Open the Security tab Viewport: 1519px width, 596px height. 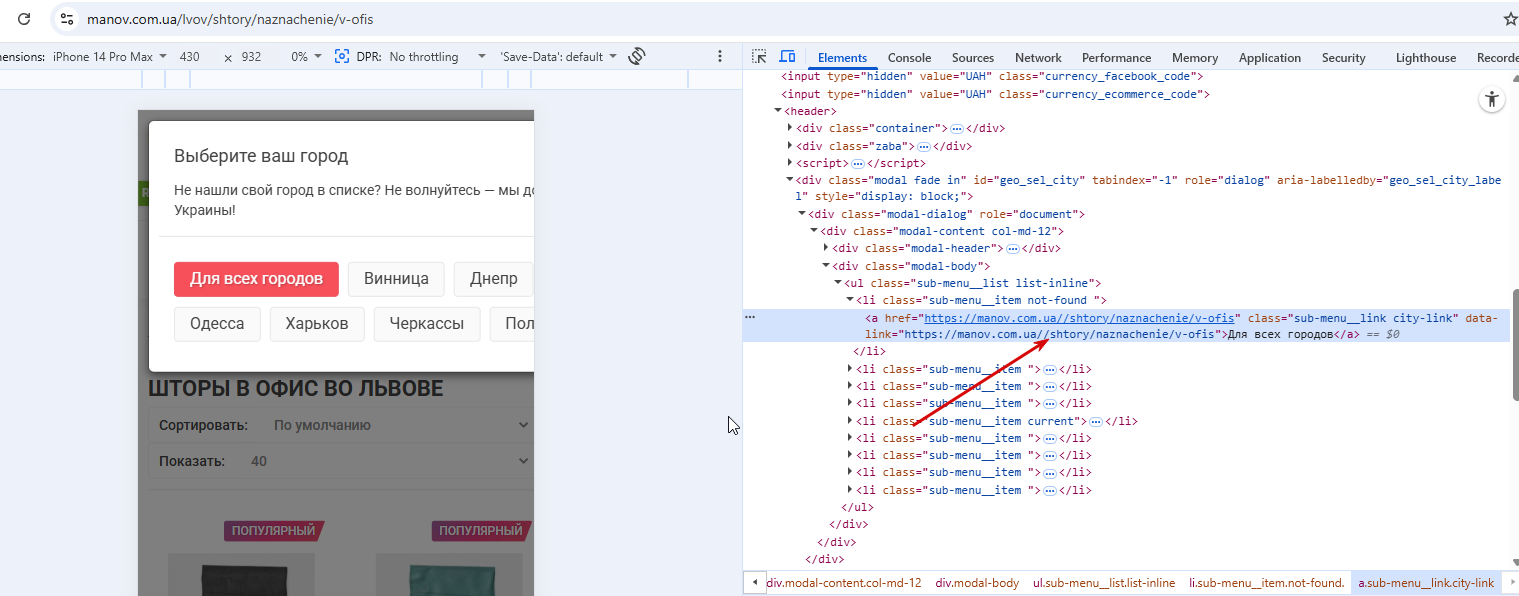(1343, 58)
